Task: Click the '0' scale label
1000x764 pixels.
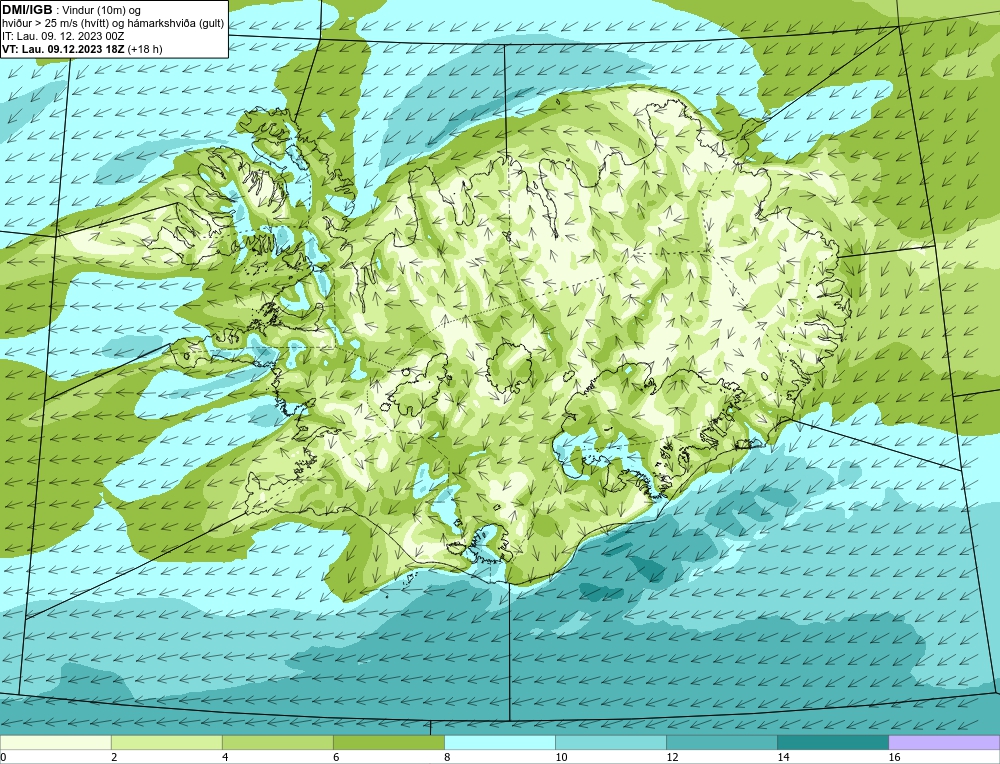Action: pyautogui.click(x=3, y=757)
